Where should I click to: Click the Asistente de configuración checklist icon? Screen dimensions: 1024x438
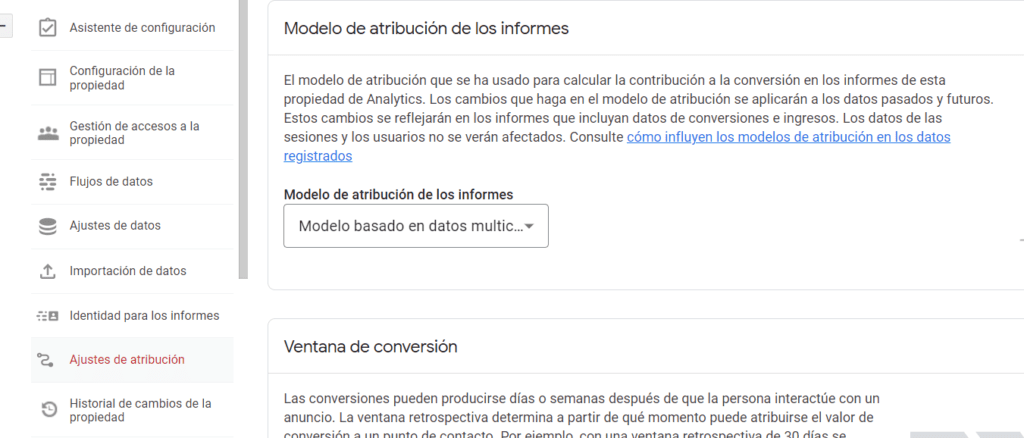[47, 28]
